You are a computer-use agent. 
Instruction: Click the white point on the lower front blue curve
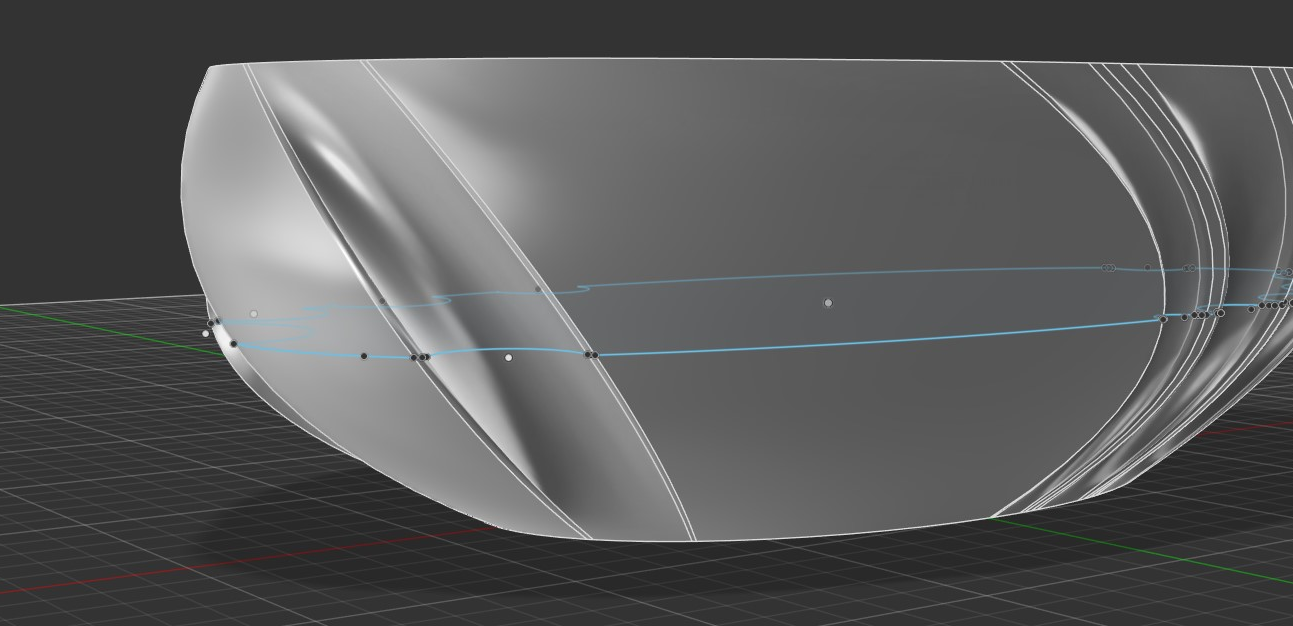pos(509,357)
